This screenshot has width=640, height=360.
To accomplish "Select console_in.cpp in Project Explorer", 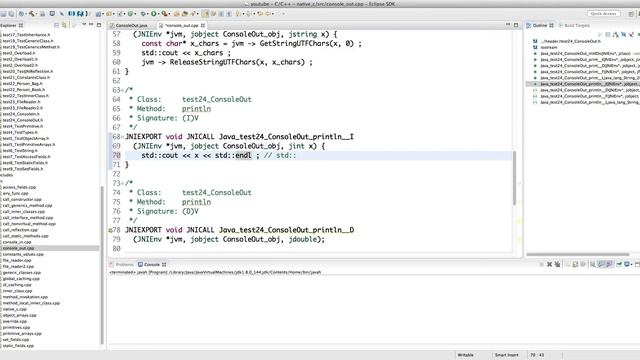I will click(x=17, y=242).
